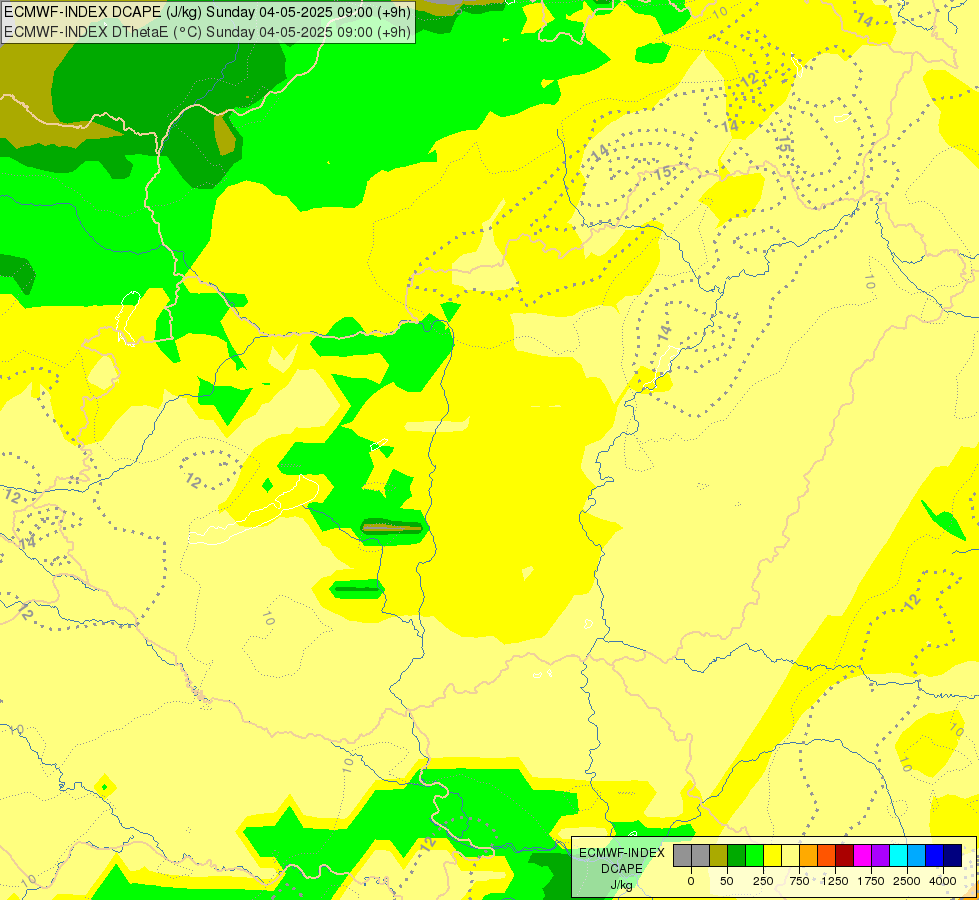Click the dark green legend swatch

(737, 855)
